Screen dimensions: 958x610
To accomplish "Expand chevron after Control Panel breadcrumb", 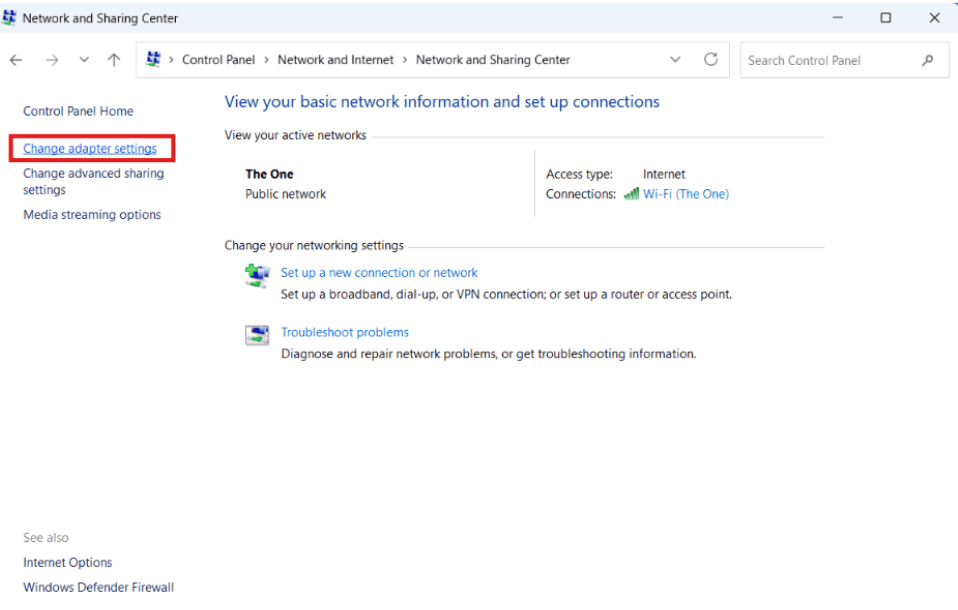I will click(266, 60).
